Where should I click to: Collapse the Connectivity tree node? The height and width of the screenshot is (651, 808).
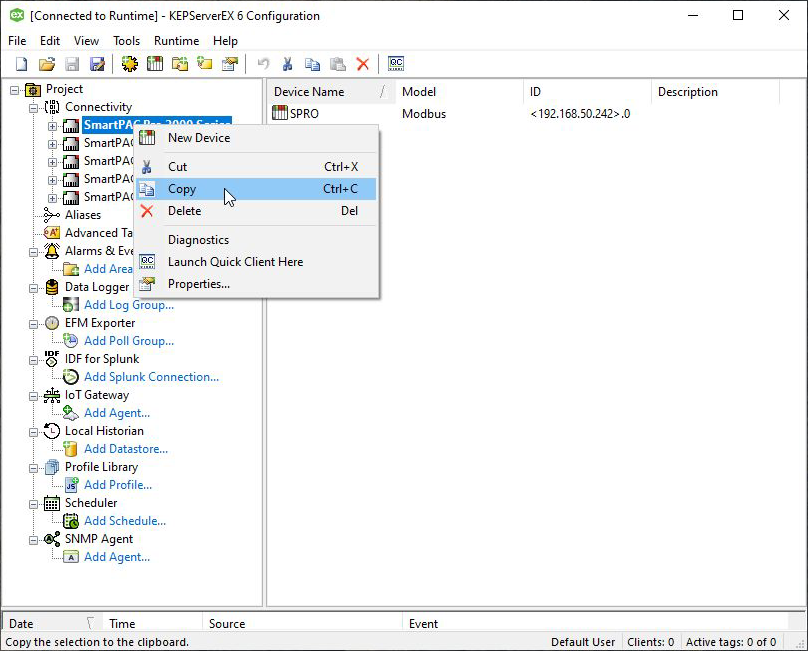[34, 107]
